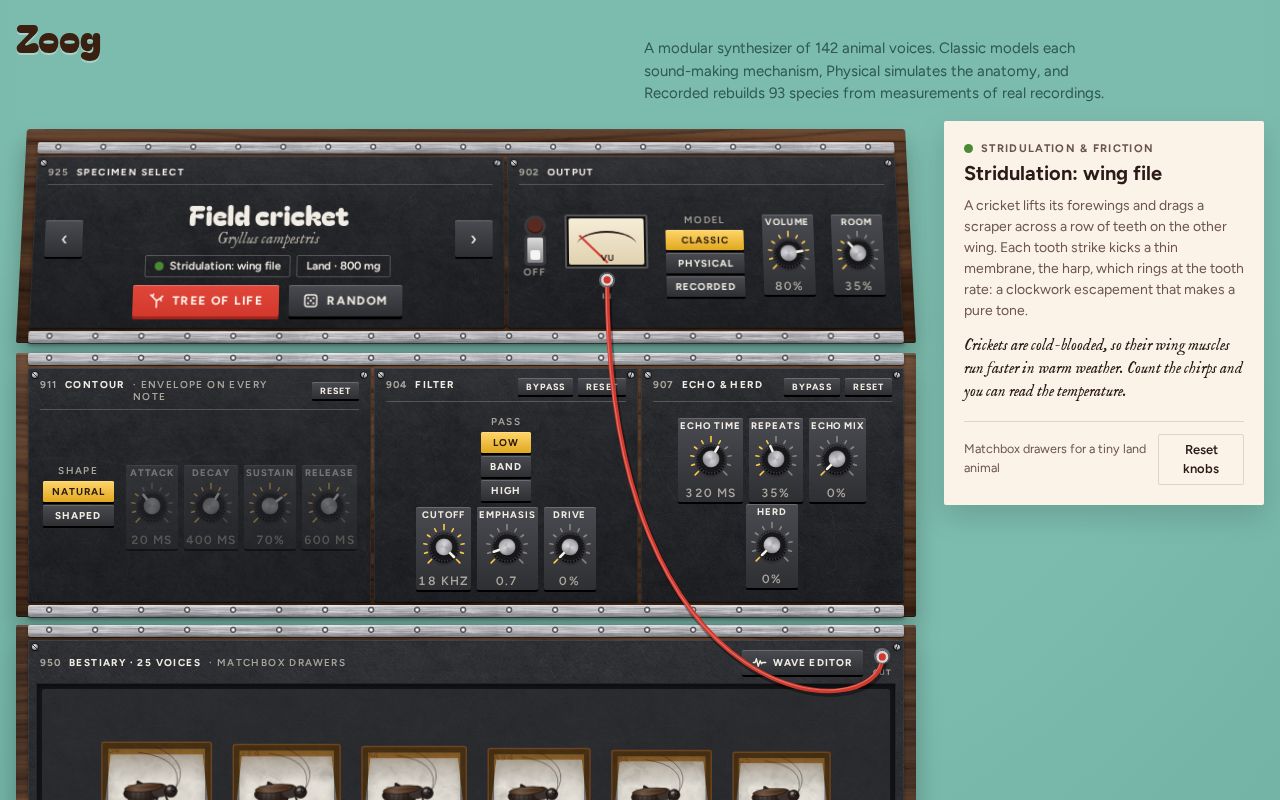The image size is (1280, 800).
Task: Reset the Echo & Herd module
Action: (x=868, y=387)
